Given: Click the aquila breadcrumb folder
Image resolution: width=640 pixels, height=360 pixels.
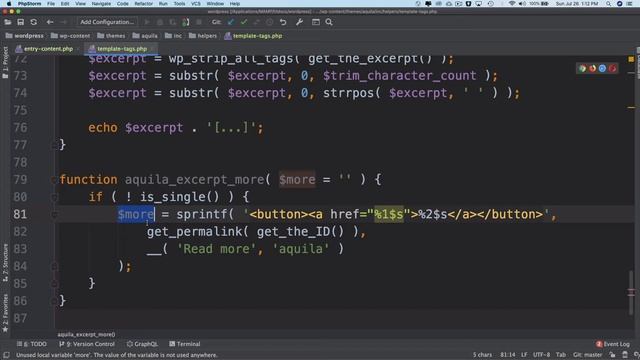Looking at the screenshot, I should tap(145, 36).
